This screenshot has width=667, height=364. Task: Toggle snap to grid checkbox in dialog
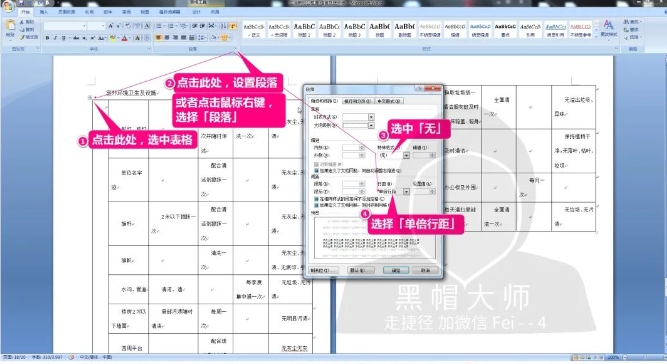click(316, 205)
